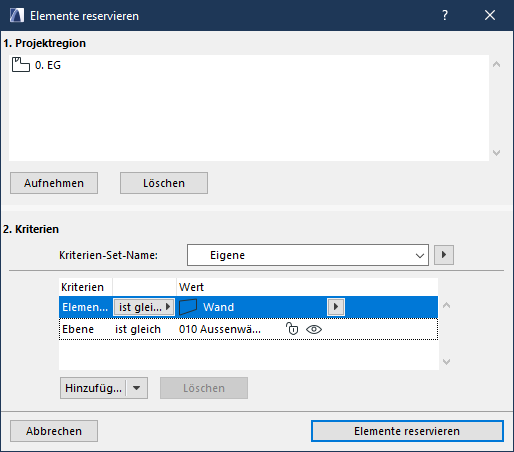This screenshot has height=452, width=514.
Task: Click the Abbrechen button
Action: point(54,431)
